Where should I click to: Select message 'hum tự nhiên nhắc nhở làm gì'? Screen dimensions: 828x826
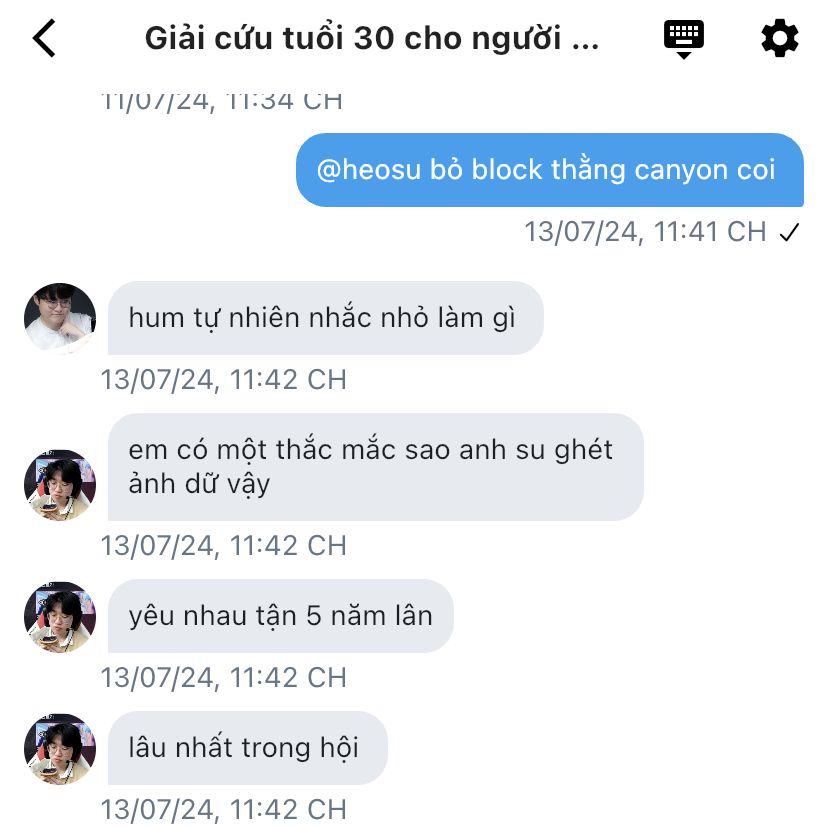[326, 318]
